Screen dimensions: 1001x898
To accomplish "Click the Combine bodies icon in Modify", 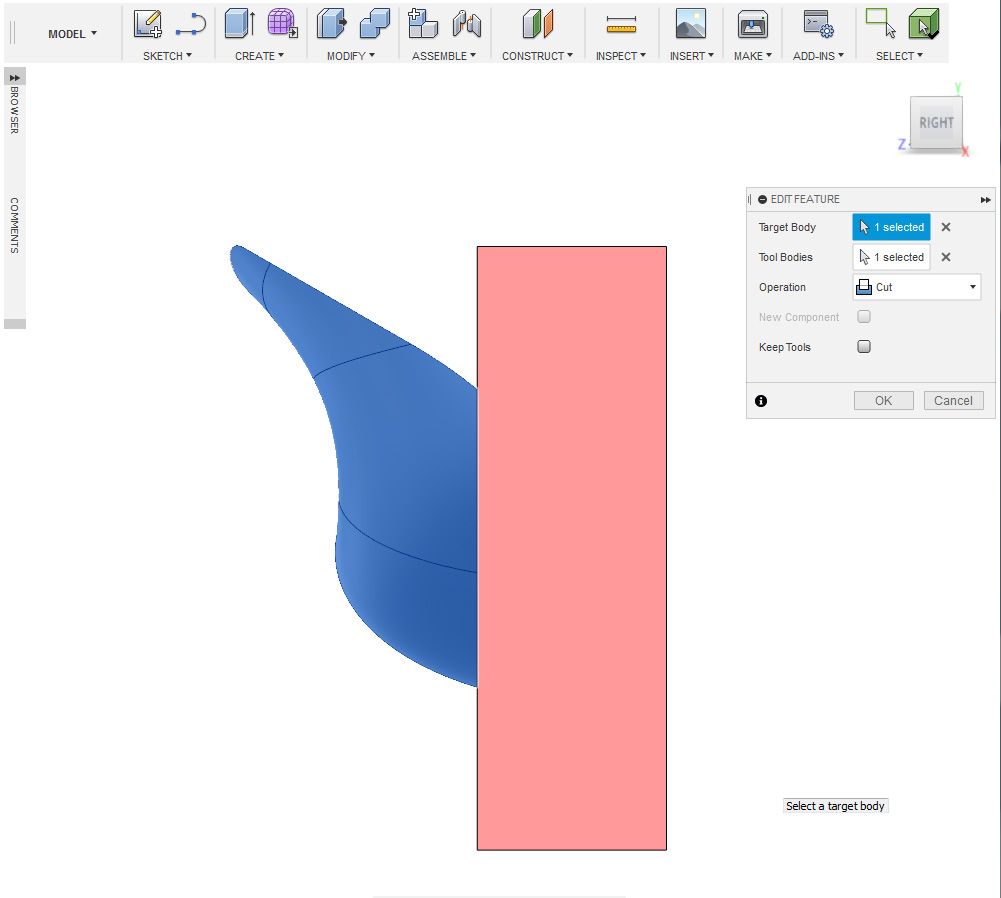I will click(375, 24).
